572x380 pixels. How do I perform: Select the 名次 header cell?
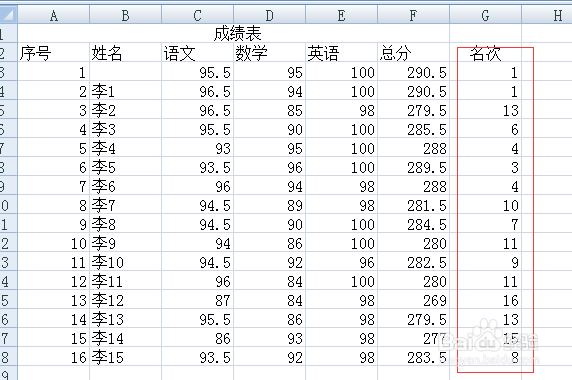tap(485, 53)
